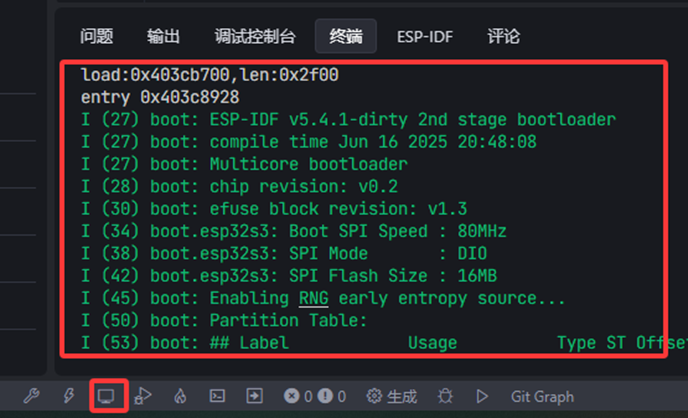688x418 pixels.
Task: Click the lightning flash device icon
Action: tap(69, 396)
